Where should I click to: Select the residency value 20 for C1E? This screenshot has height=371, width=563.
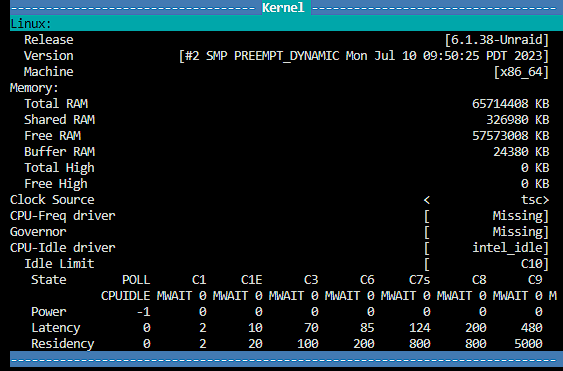coord(255,344)
